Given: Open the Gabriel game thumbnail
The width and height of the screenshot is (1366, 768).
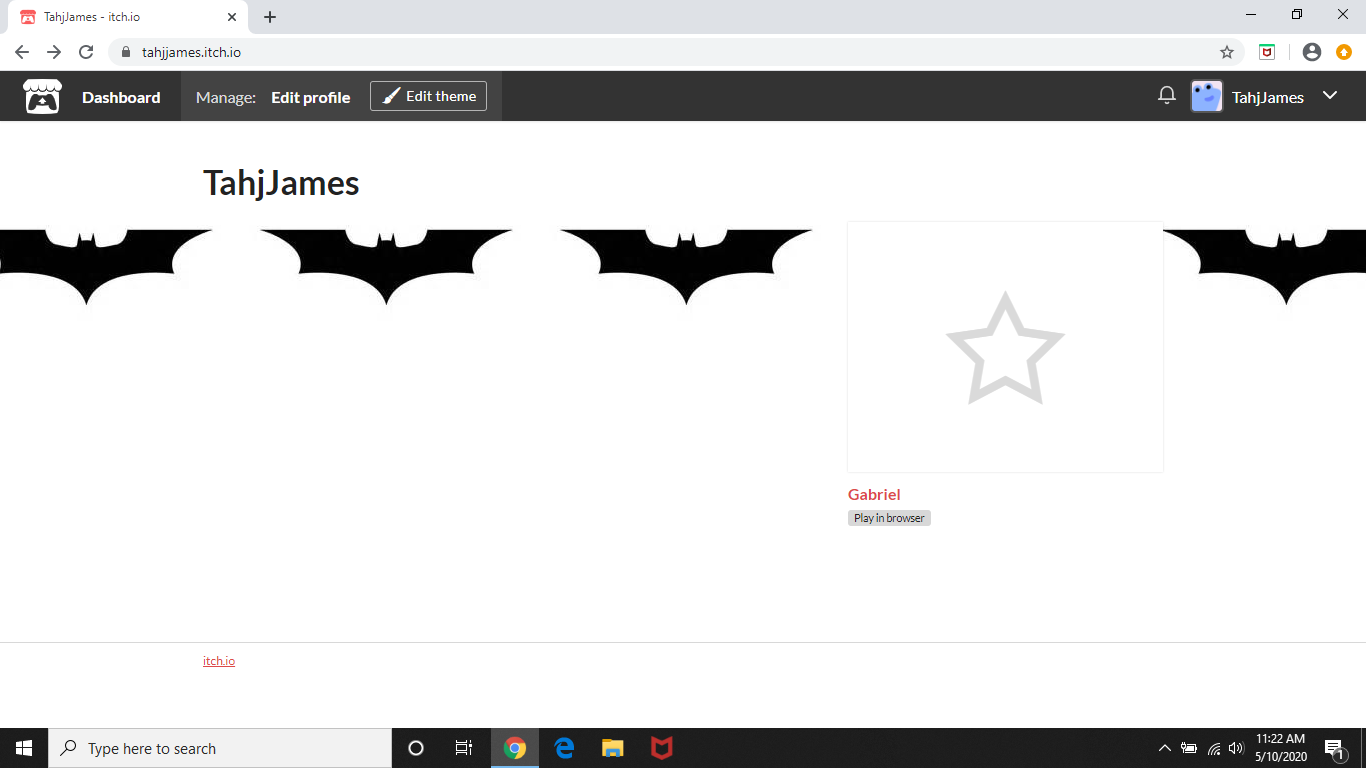Looking at the screenshot, I should 1005,347.
